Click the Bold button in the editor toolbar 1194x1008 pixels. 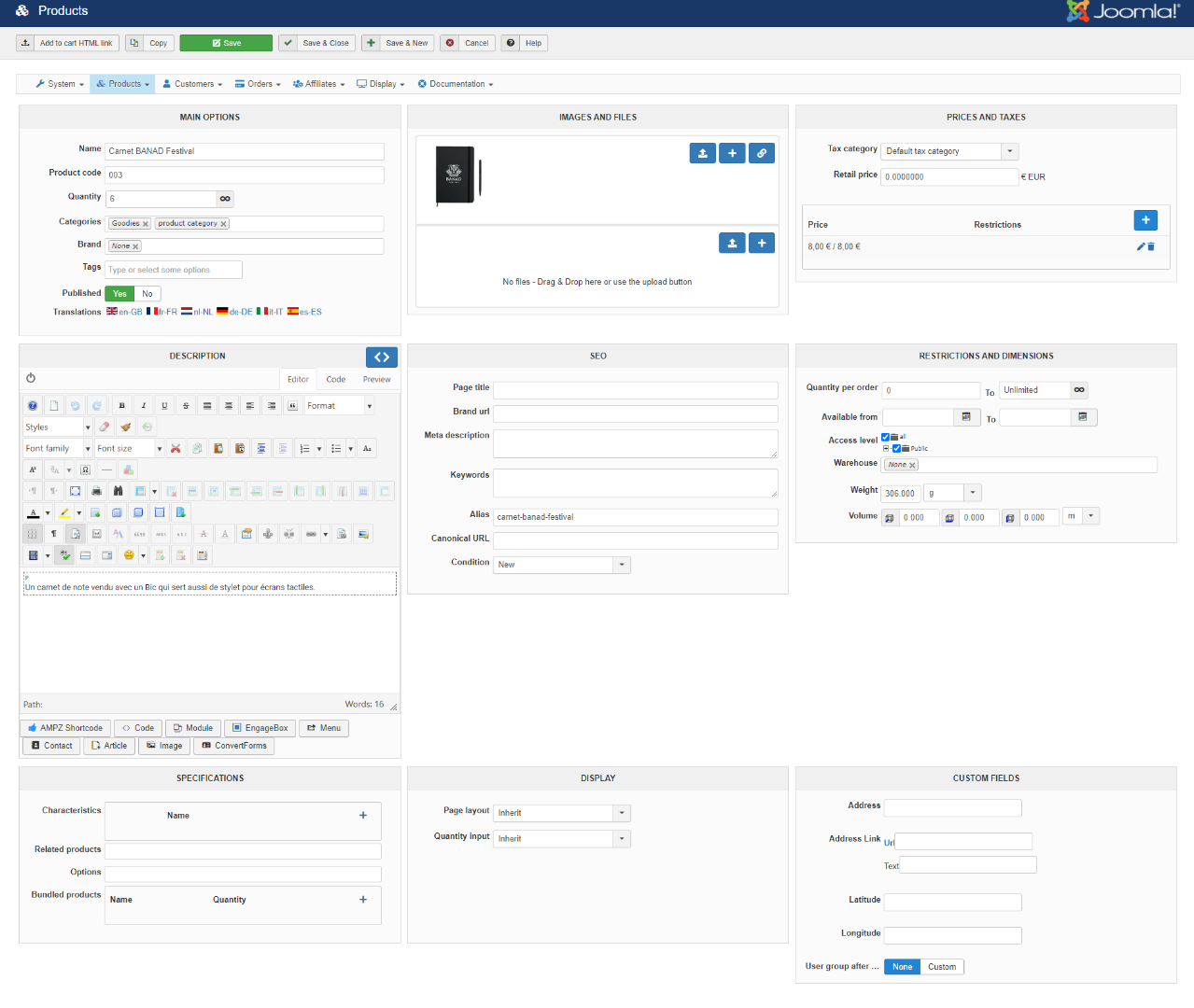point(121,406)
